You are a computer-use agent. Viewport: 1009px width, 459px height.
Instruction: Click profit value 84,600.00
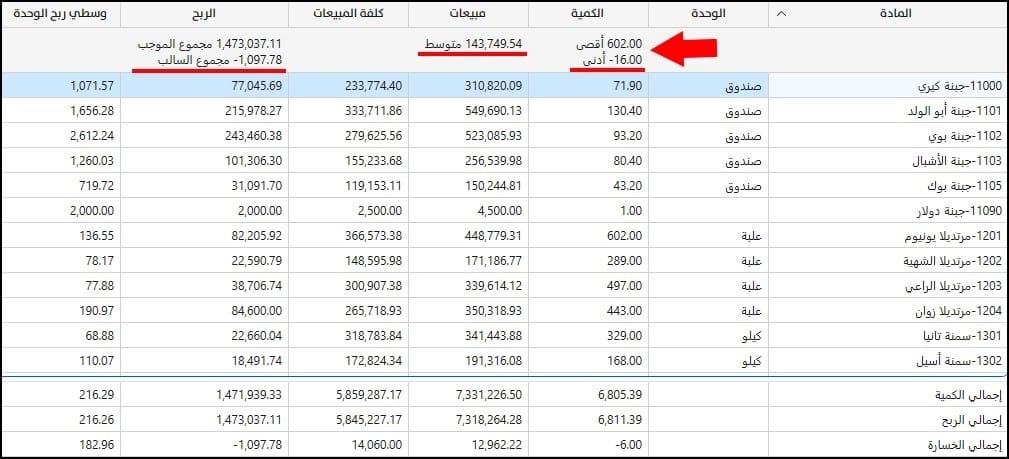tap(255, 311)
